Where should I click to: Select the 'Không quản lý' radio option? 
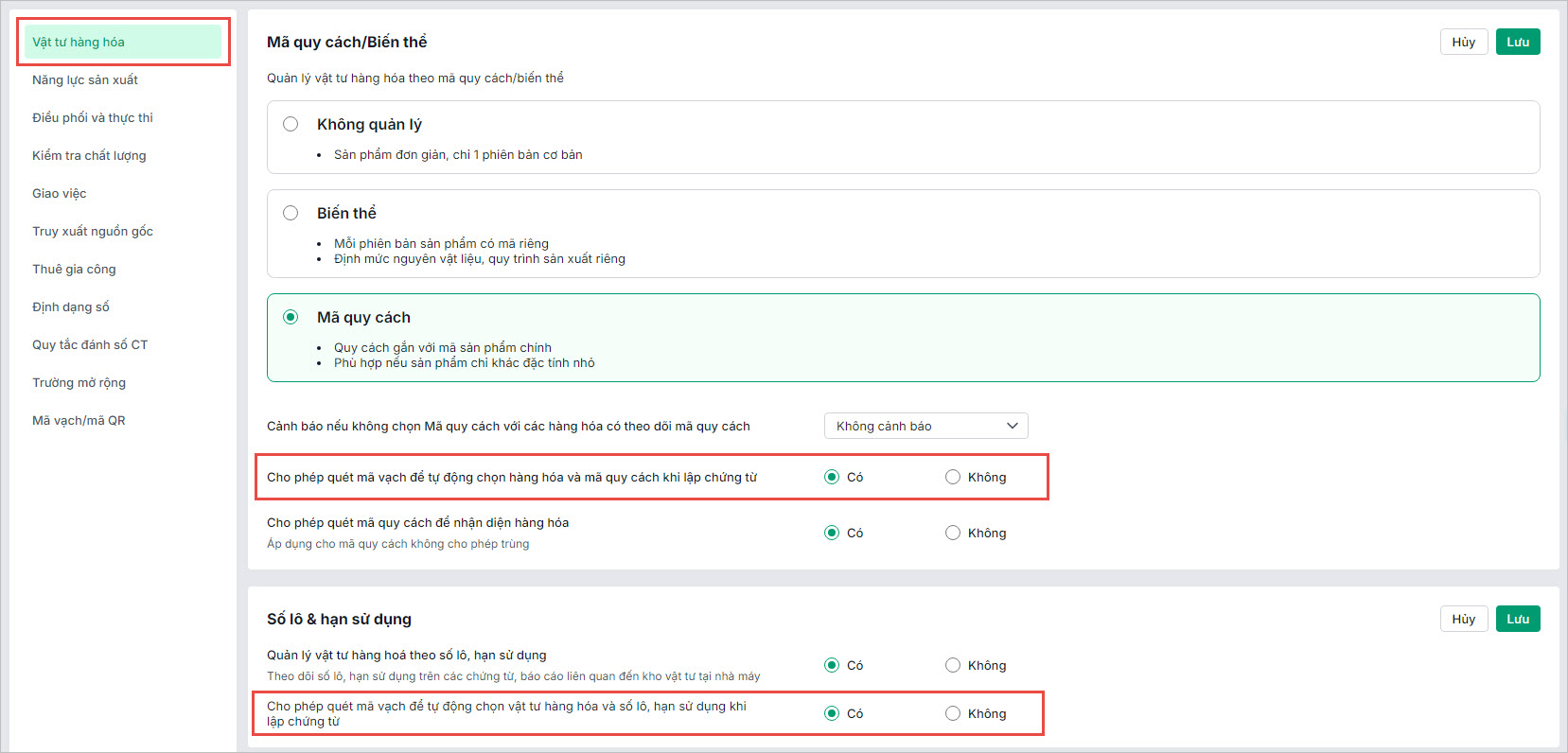pos(291,124)
